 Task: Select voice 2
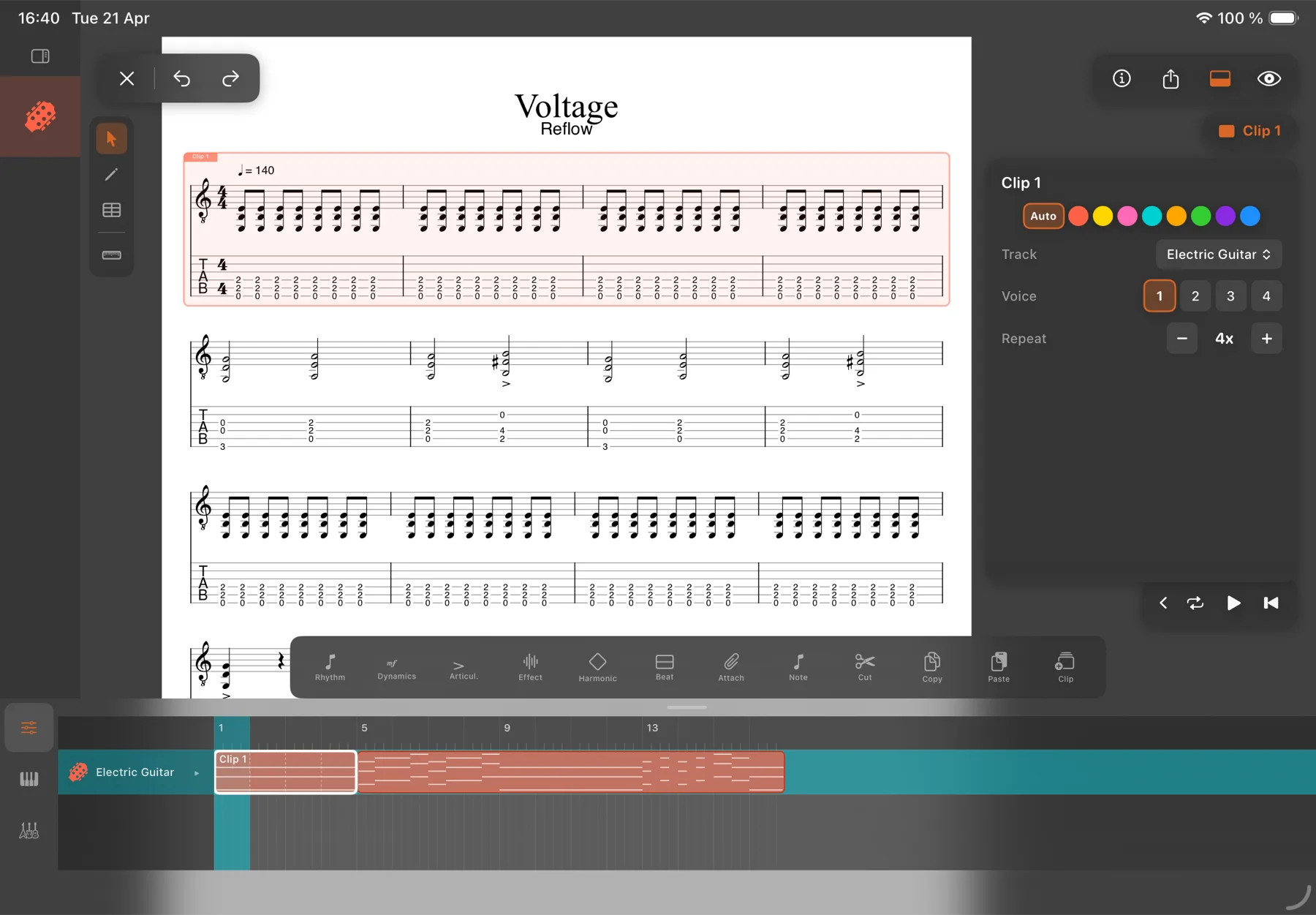(1195, 296)
